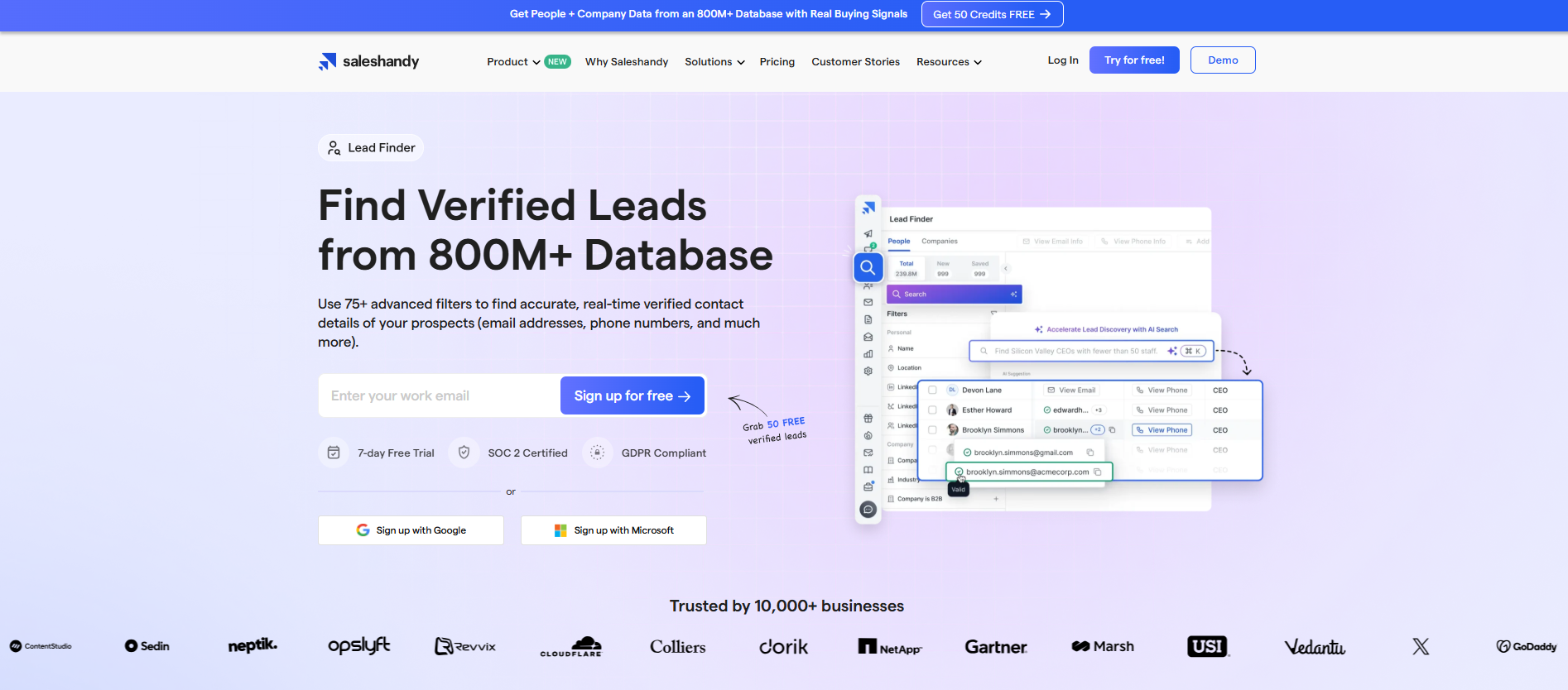Click the open book icon in the sidebar

click(868, 470)
